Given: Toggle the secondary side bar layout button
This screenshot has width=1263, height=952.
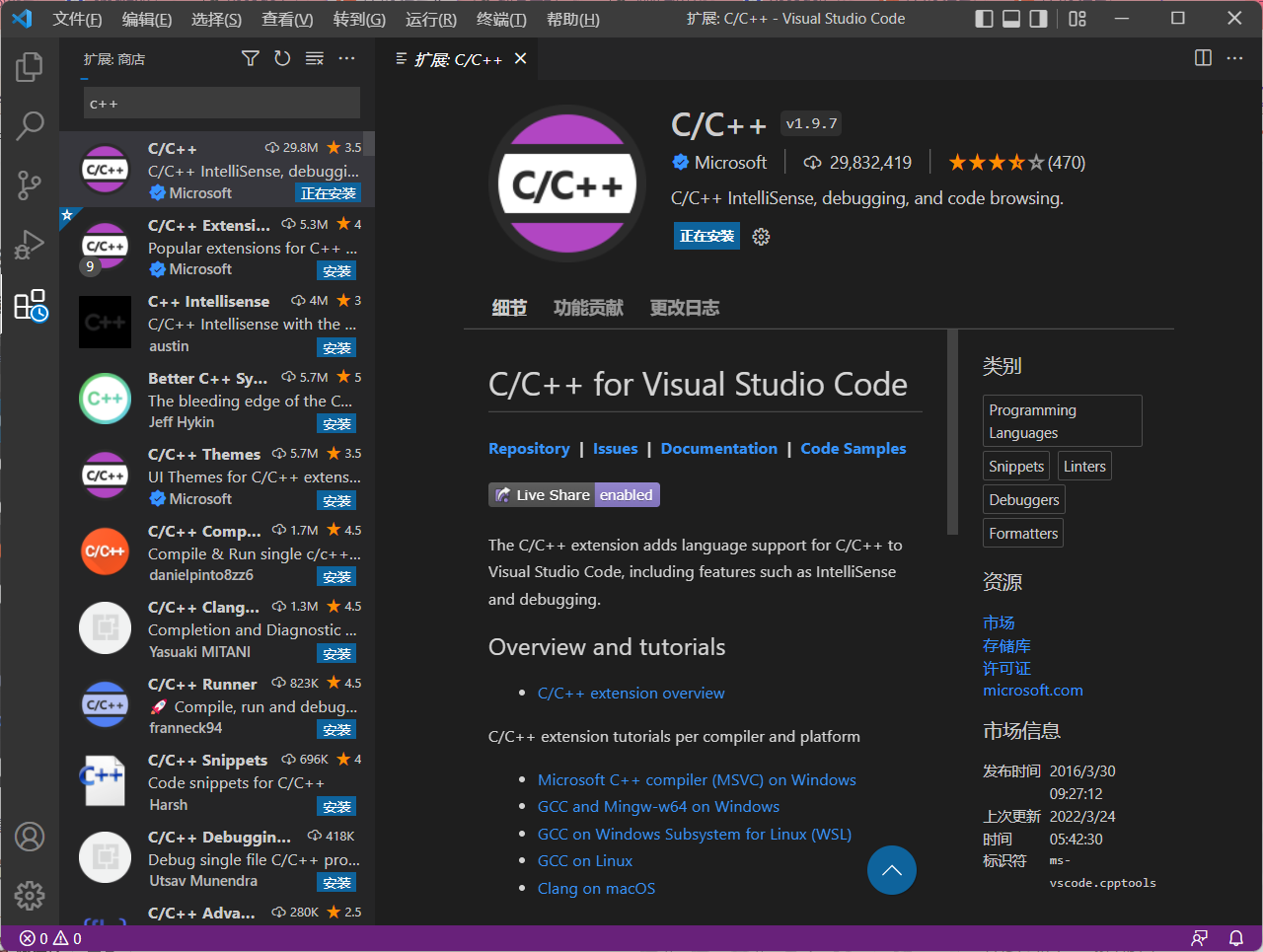Looking at the screenshot, I should pyautogui.click(x=1039, y=19).
